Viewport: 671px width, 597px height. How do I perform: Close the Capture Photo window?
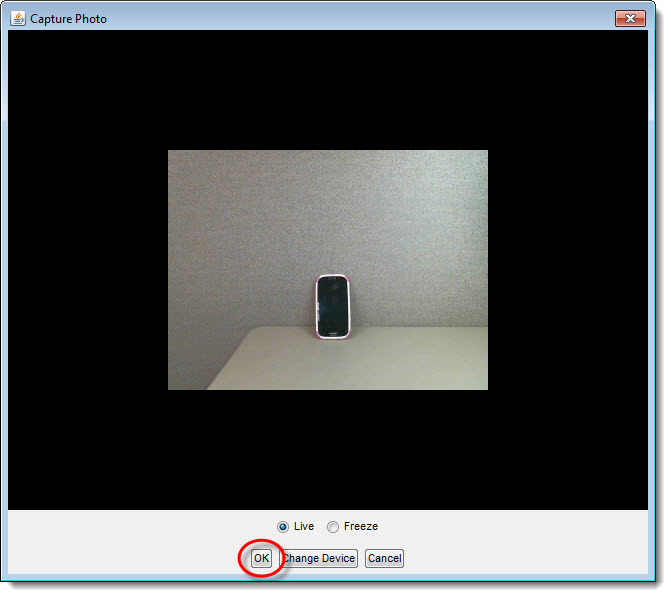(x=630, y=18)
